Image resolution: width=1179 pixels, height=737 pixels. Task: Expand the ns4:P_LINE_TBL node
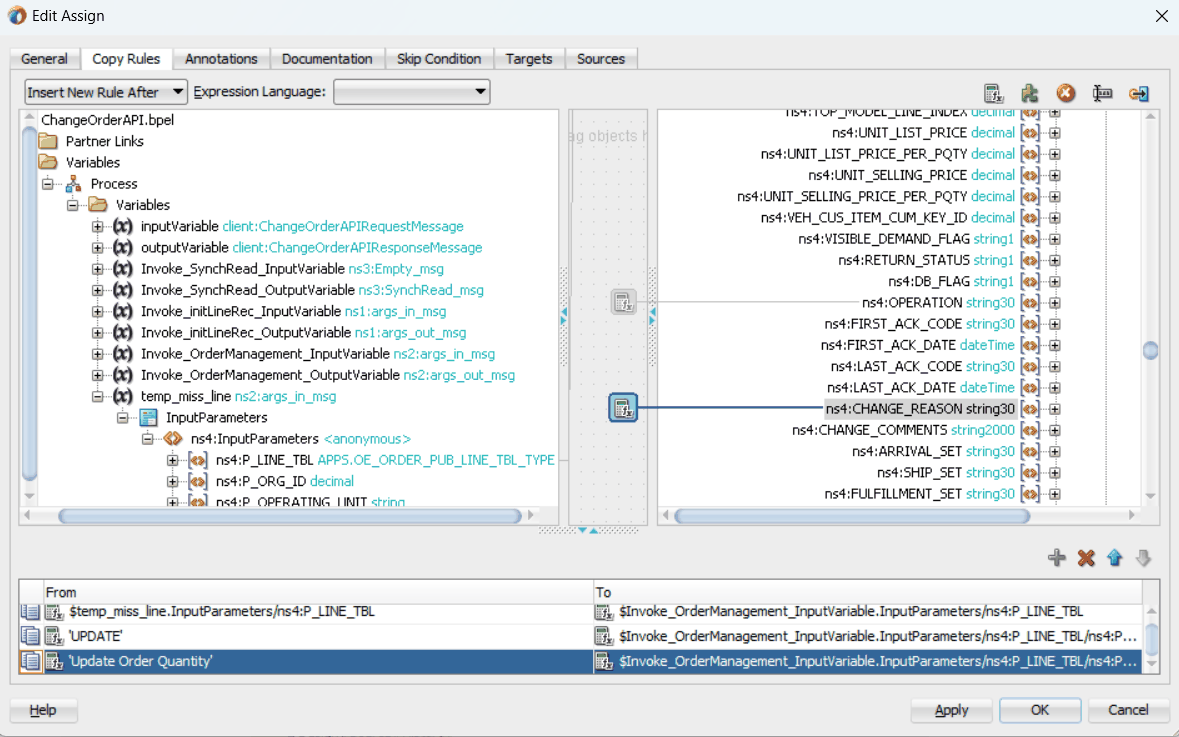tap(172, 460)
